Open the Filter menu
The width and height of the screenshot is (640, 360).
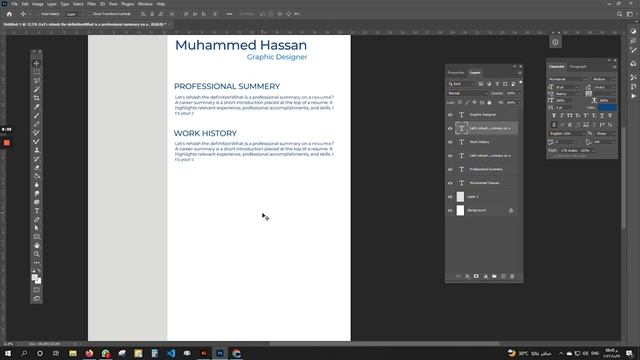91,4
